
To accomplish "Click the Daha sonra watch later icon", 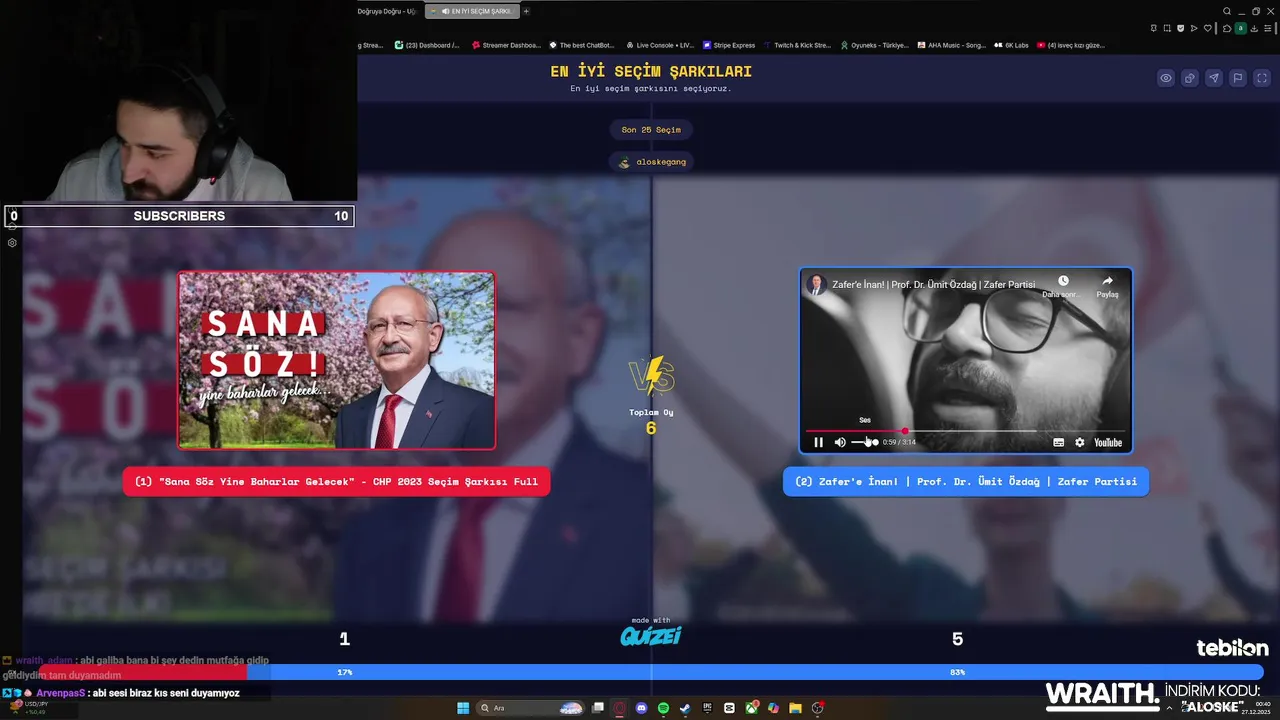I will (1063, 286).
